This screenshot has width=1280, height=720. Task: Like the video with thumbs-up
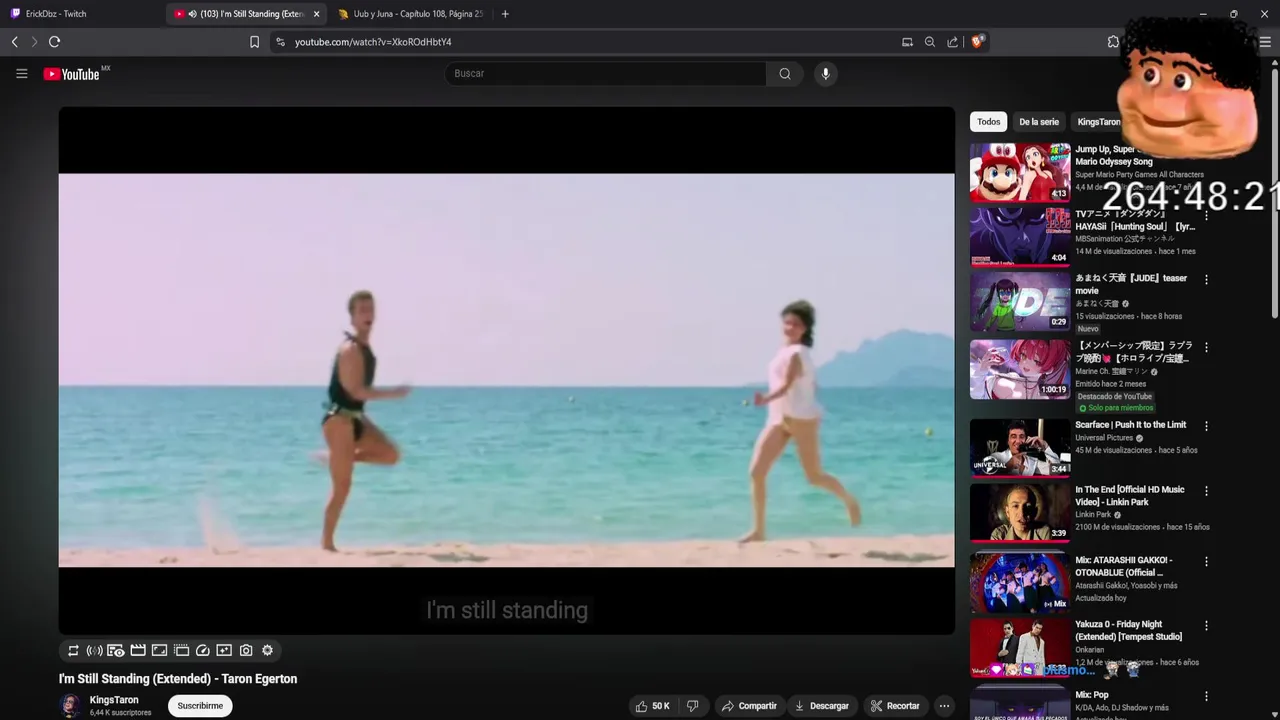pyautogui.click(x=652, y=706)
